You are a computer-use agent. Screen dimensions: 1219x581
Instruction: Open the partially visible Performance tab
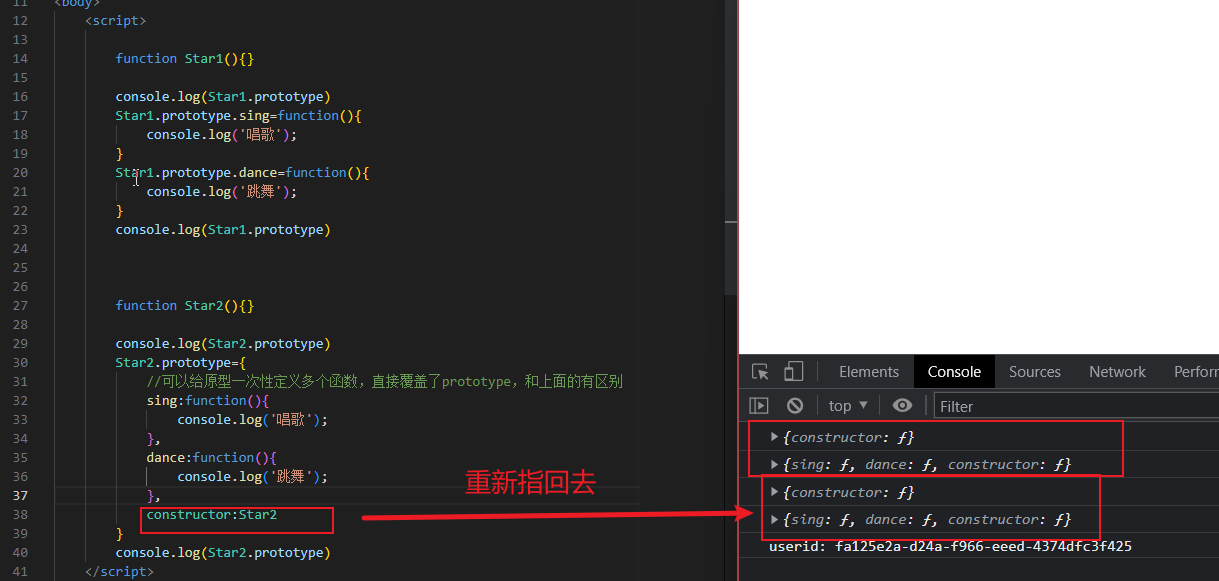(x=1196, y=372)
